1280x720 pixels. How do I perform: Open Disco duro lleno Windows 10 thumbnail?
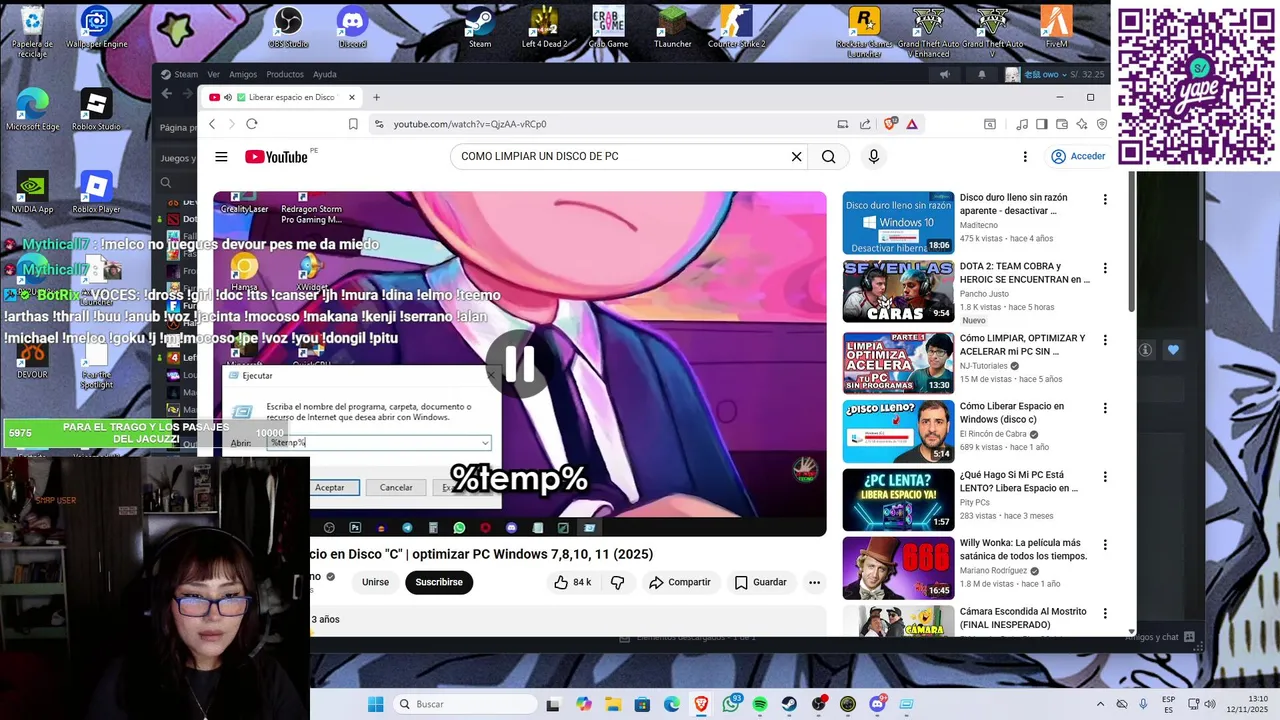click(898, 223)
